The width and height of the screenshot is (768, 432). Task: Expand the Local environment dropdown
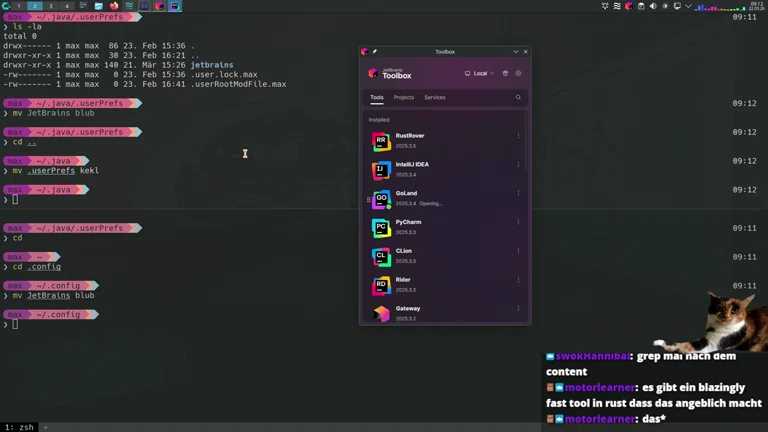(x=480, y=73)
